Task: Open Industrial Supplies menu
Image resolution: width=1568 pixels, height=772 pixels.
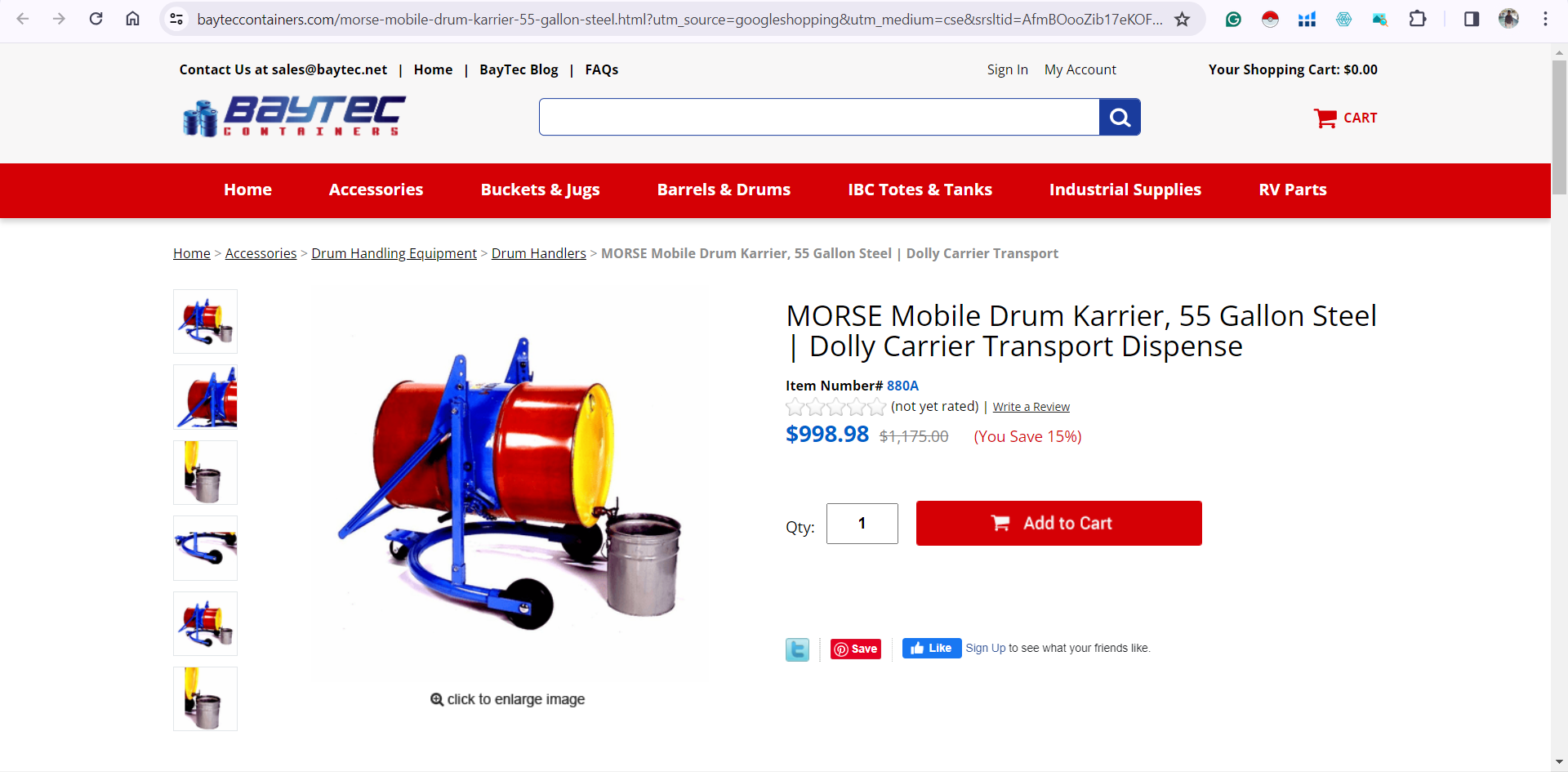Action: 1125,190
